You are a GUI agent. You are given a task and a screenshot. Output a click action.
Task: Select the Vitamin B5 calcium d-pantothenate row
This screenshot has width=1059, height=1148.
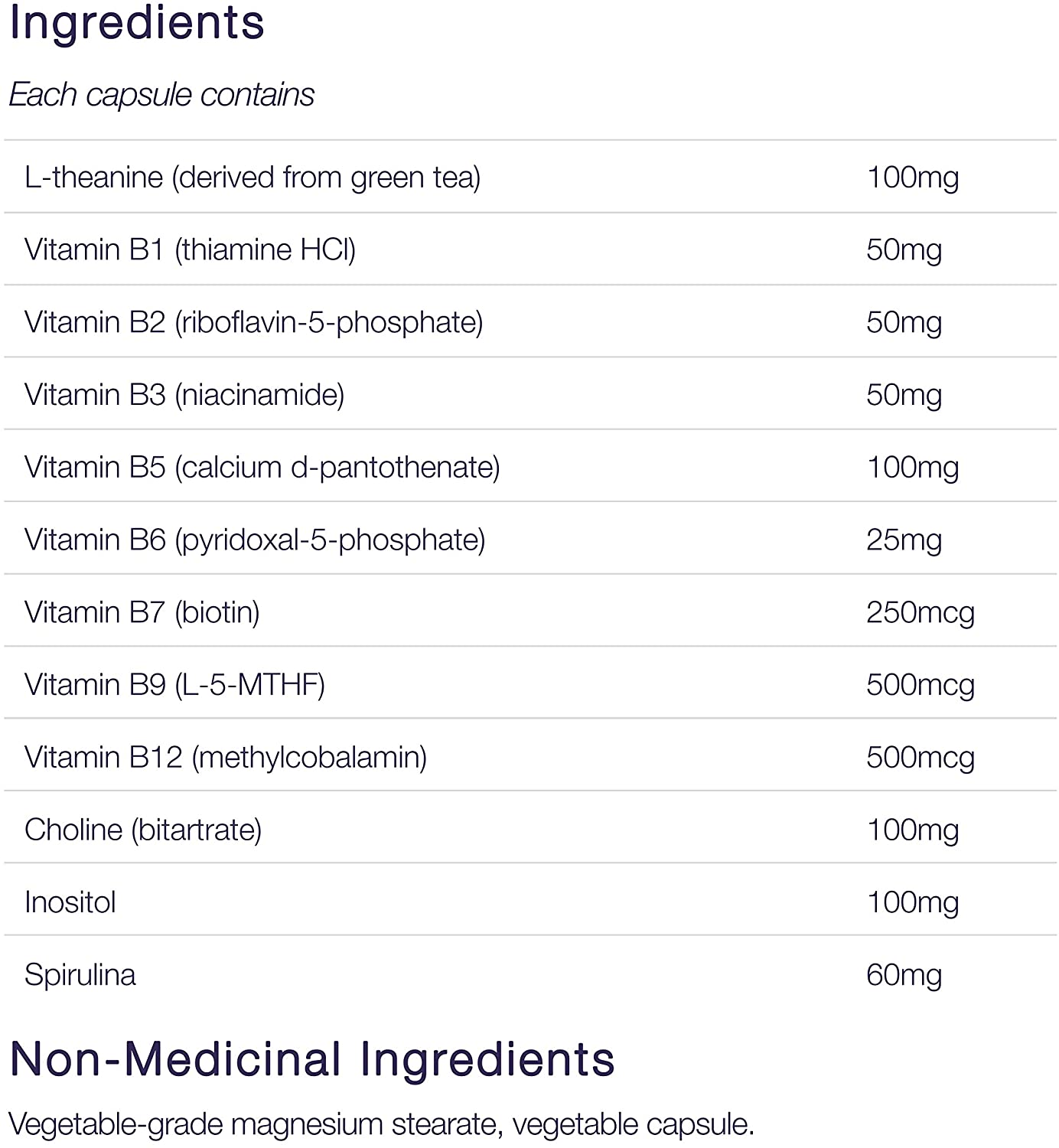262,468
